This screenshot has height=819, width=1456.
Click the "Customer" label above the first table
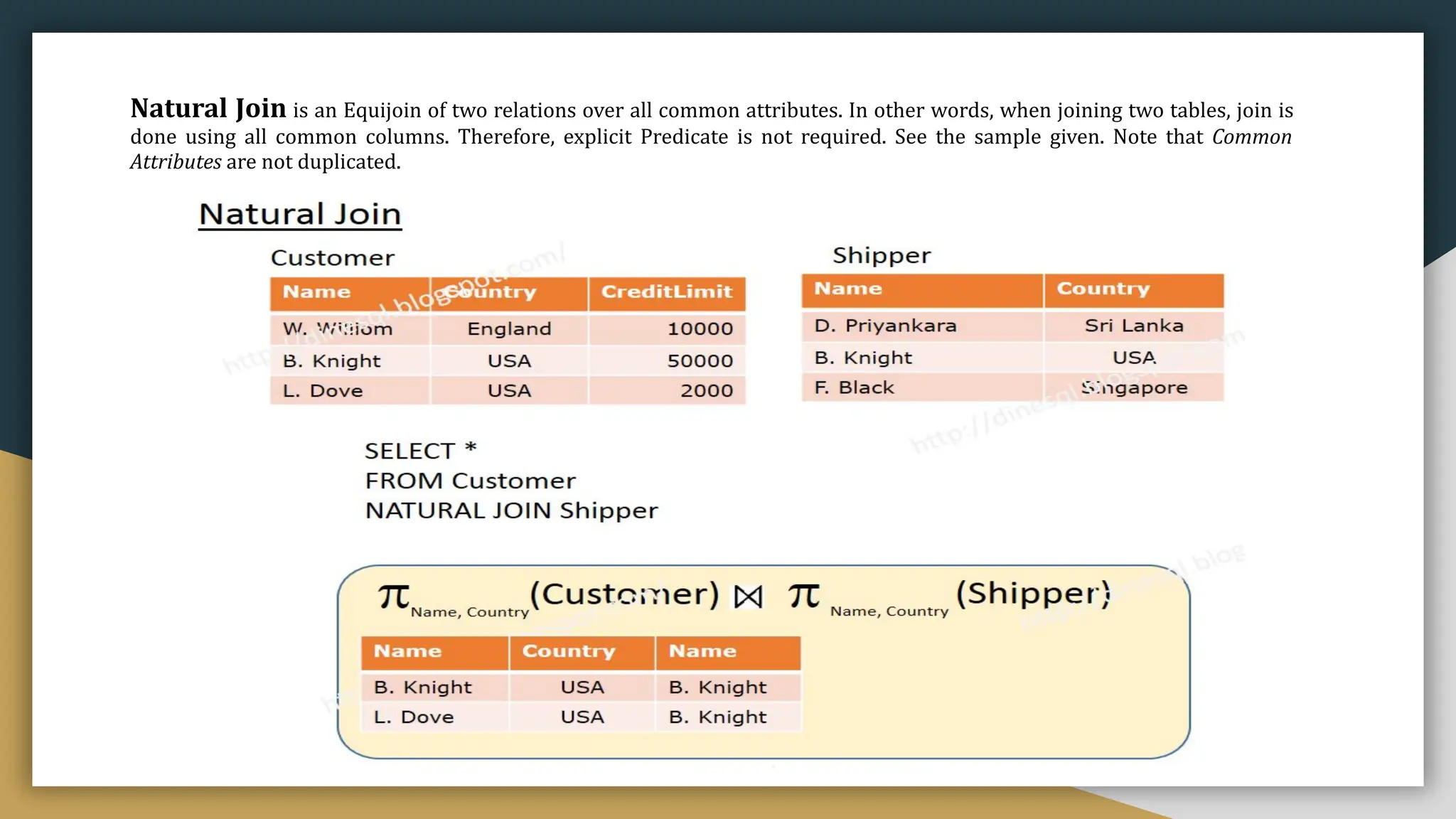pos(333,257)
